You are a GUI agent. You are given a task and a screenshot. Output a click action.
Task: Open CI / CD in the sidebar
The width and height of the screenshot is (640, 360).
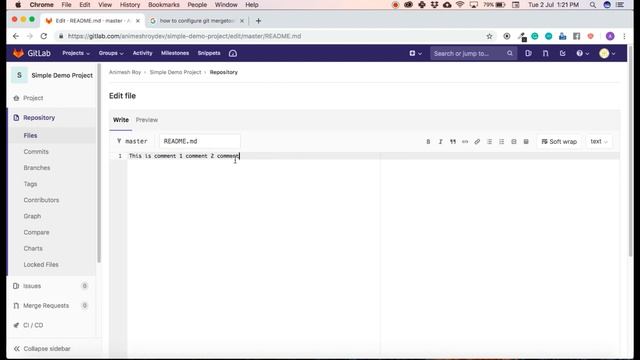tap(33, 325)
